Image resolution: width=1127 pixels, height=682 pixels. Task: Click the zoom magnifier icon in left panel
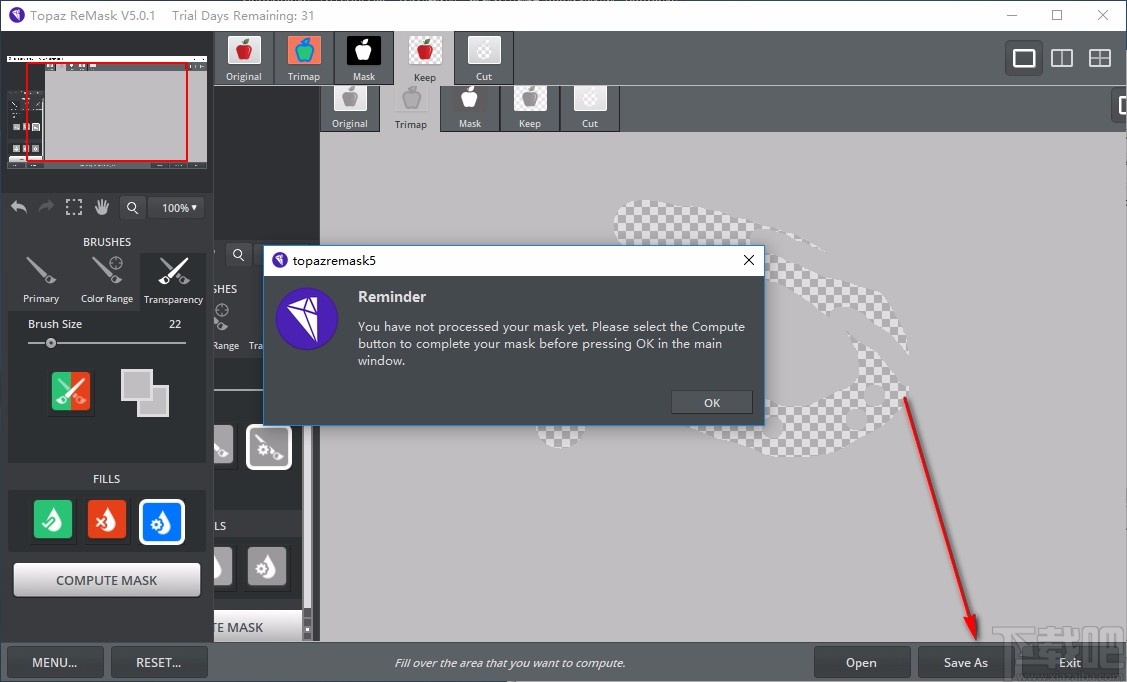point(132,208)
